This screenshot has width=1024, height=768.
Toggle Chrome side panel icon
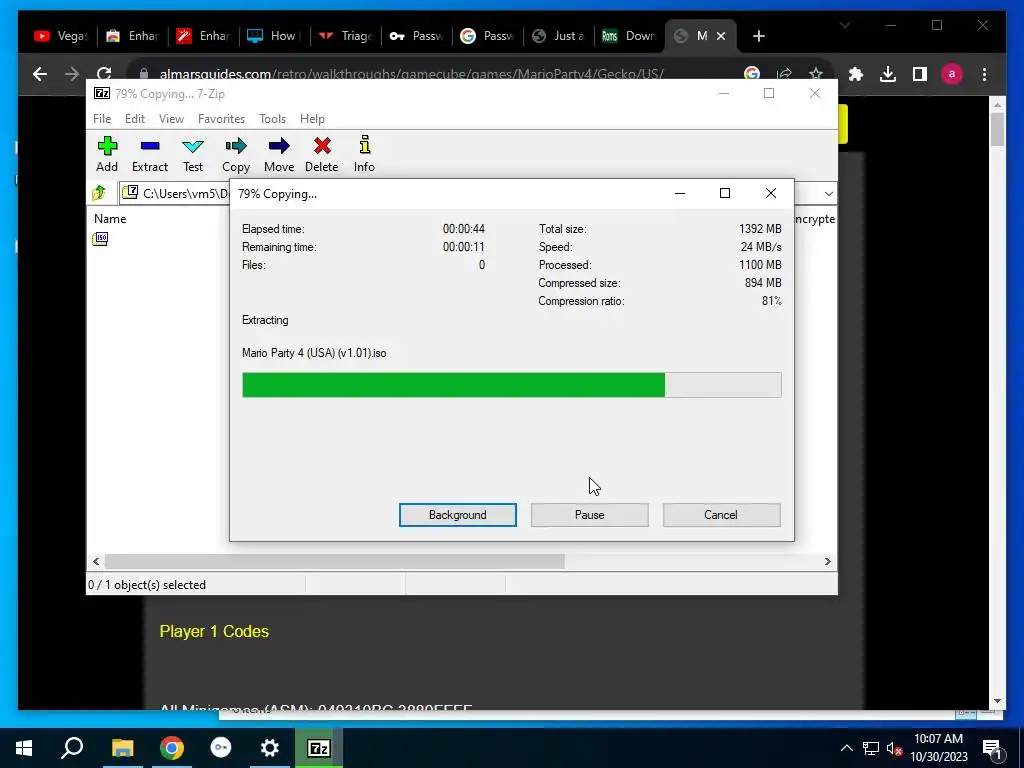920,74
